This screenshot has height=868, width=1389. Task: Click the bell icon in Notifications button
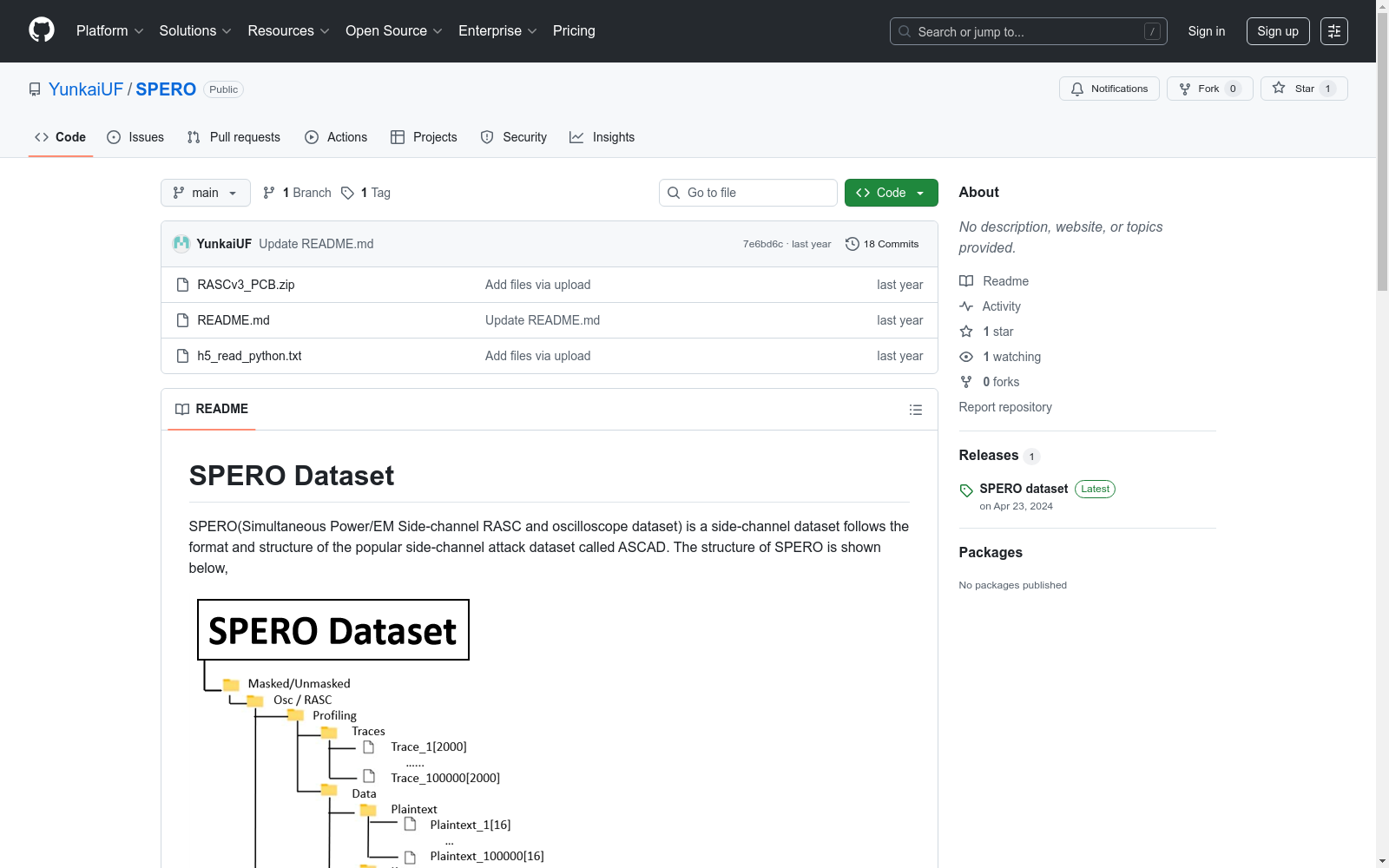click(x=1077, y=89)
